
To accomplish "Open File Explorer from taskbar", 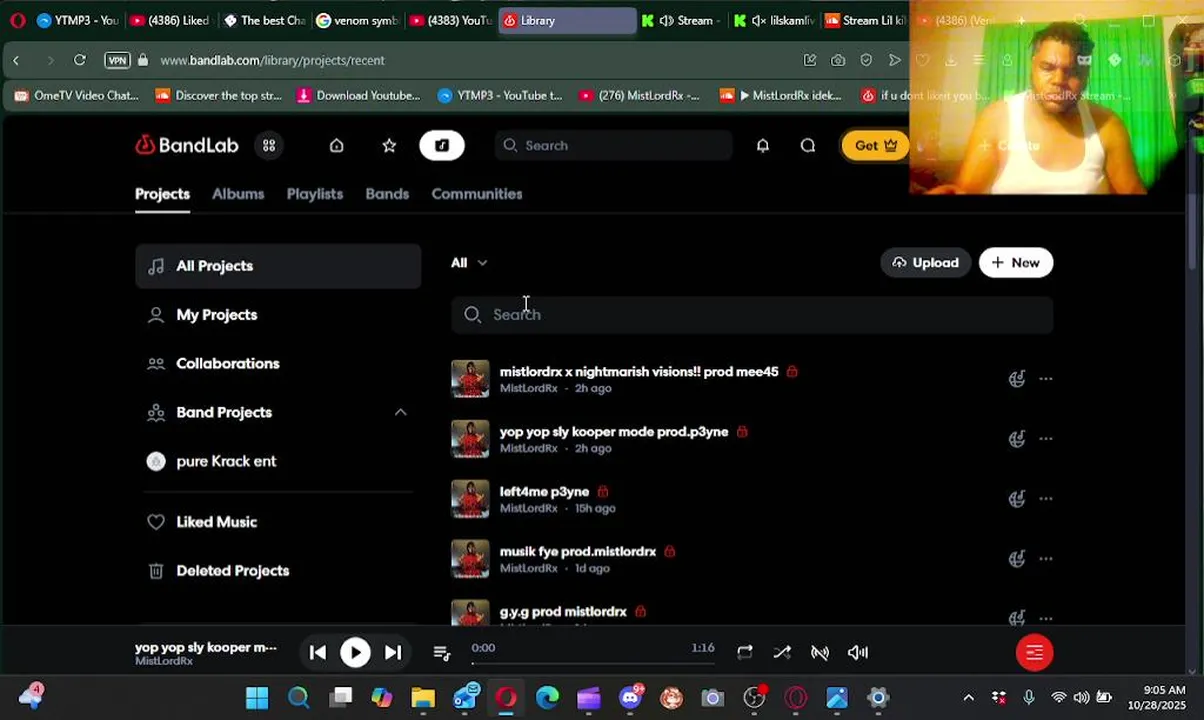I will [x=423, y=698].
